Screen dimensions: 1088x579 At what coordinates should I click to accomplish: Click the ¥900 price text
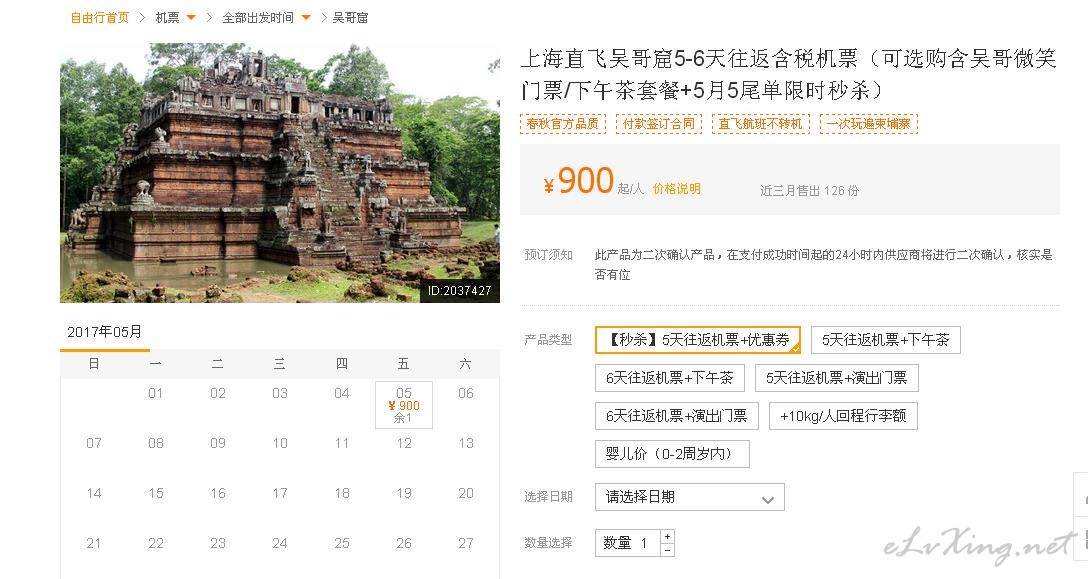[x=579, y=181]
